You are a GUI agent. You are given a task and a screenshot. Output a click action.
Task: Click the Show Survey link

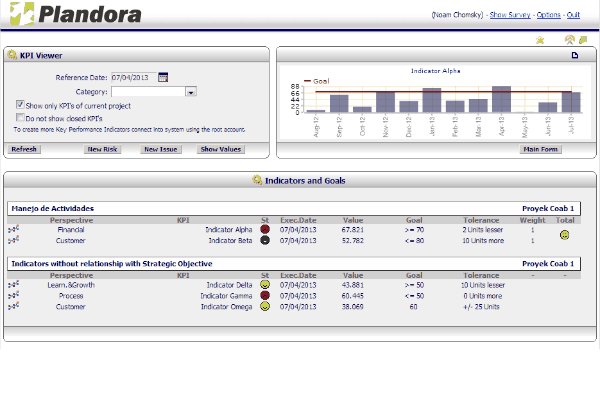pyautogui.click(x=510, y=15)
